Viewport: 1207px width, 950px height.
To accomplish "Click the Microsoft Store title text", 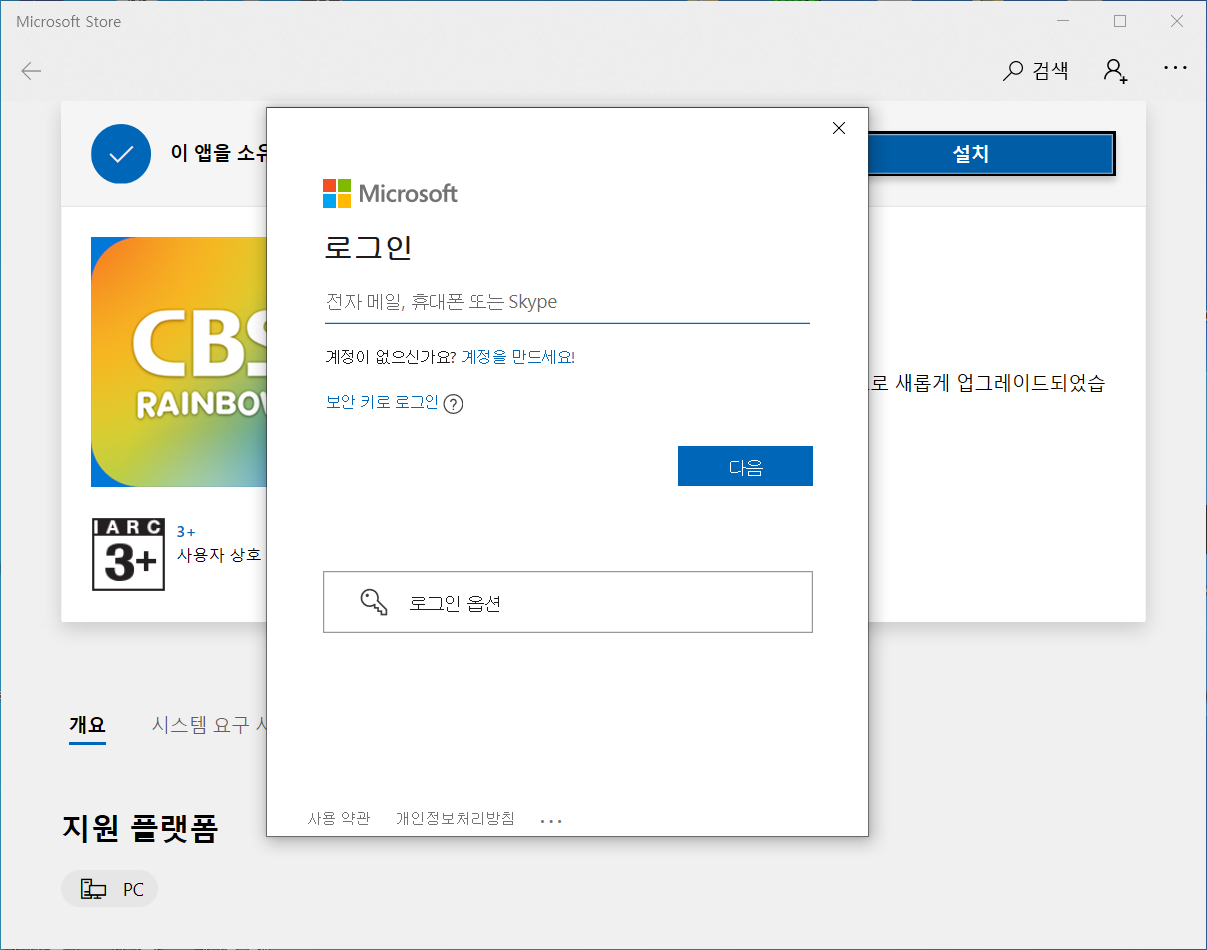I will pos(68,22).
